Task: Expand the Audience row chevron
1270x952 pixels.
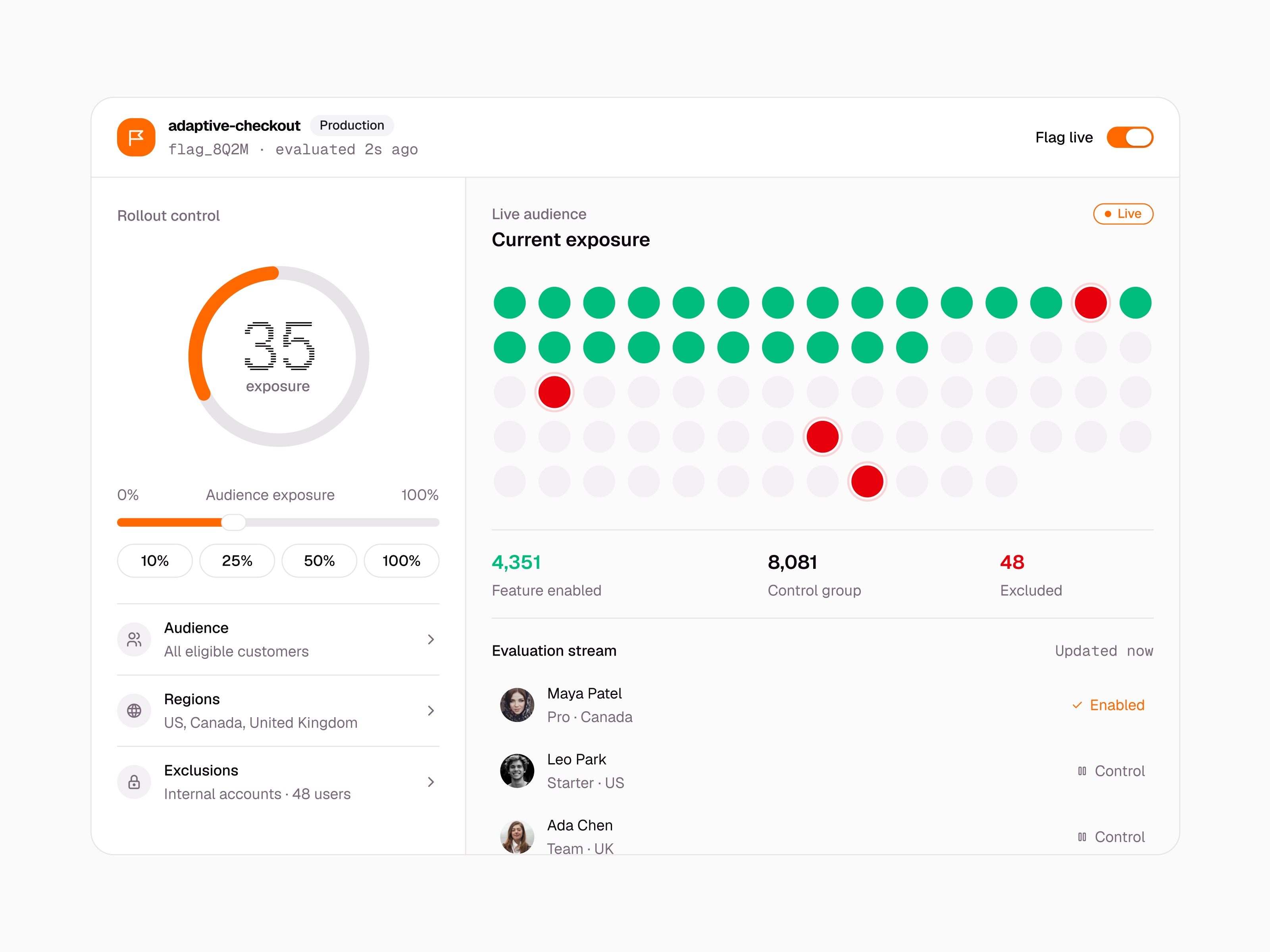Action: (x=431, y=639)
